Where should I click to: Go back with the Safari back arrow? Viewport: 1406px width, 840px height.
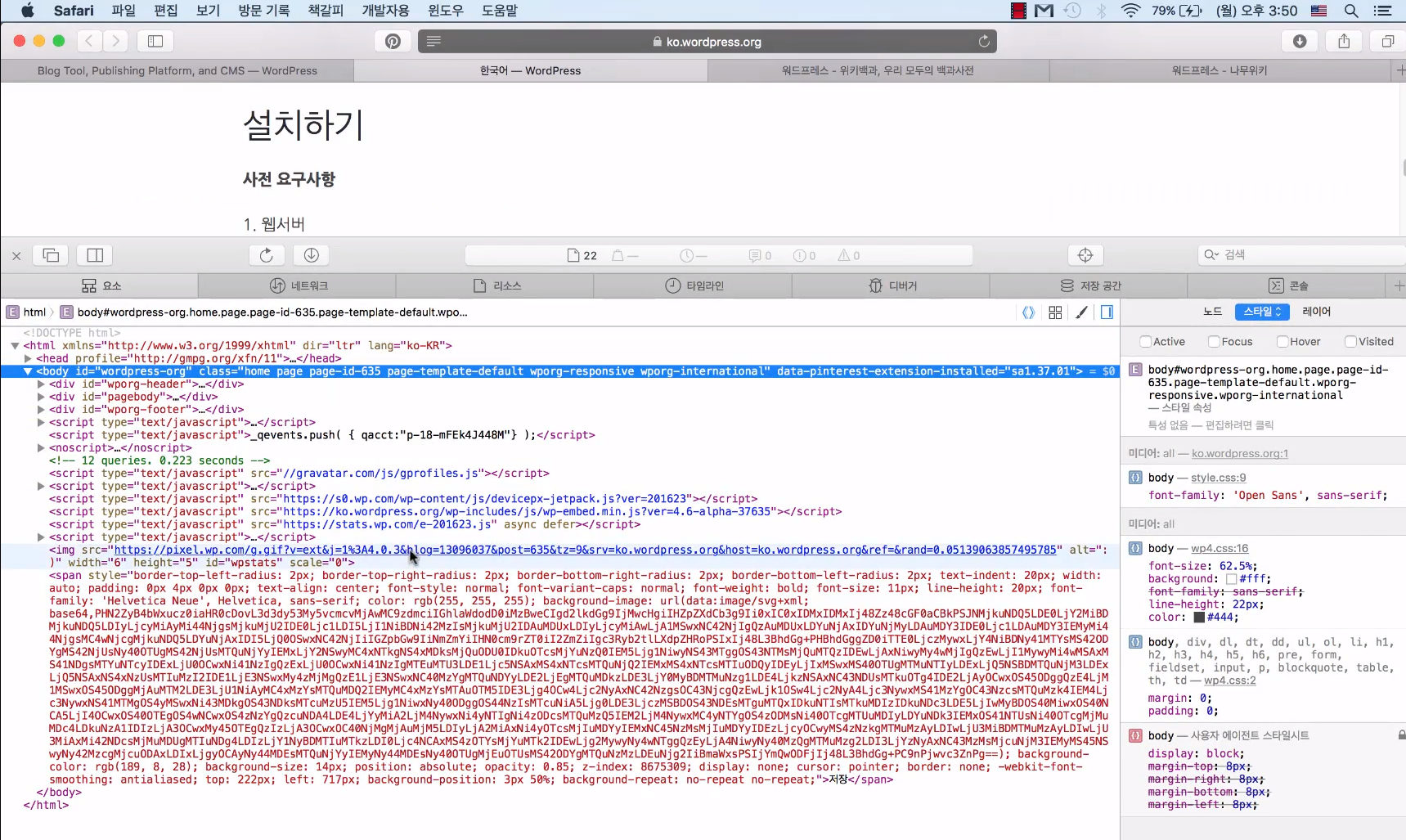[90, 41]
